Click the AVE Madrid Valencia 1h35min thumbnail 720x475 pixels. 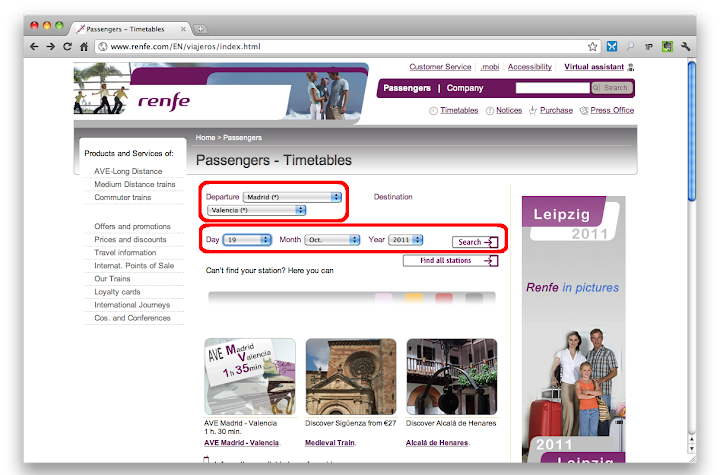[250, 377]
